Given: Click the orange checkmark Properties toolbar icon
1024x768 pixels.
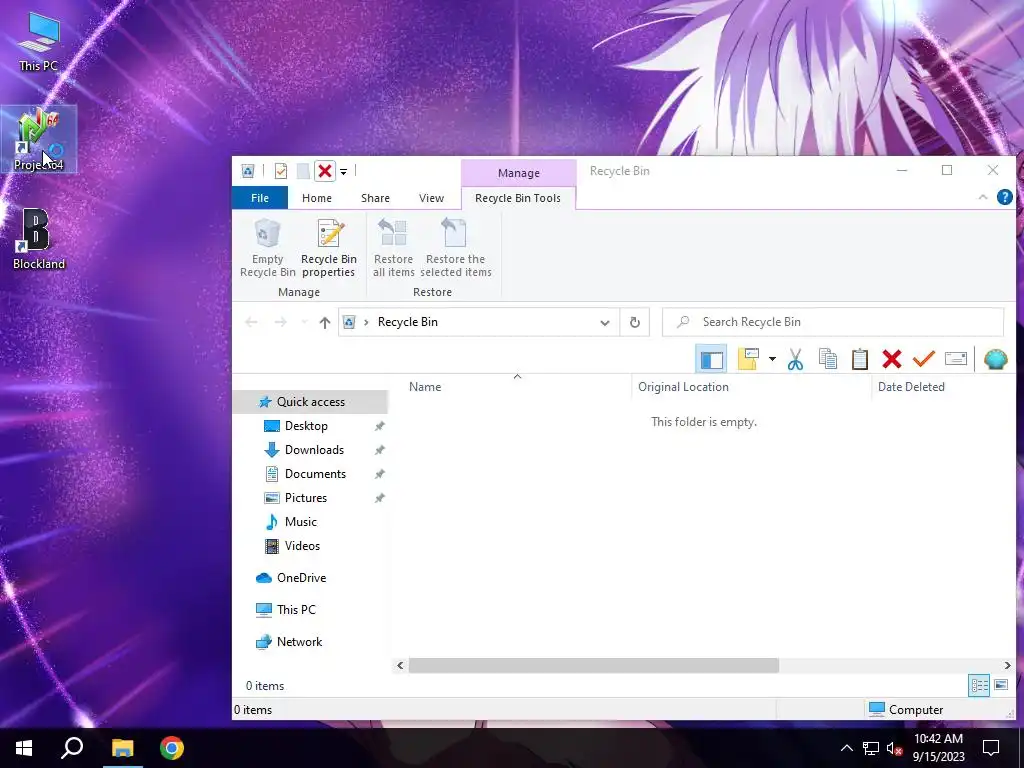Looking at the screenshot, I should [923, 359].
